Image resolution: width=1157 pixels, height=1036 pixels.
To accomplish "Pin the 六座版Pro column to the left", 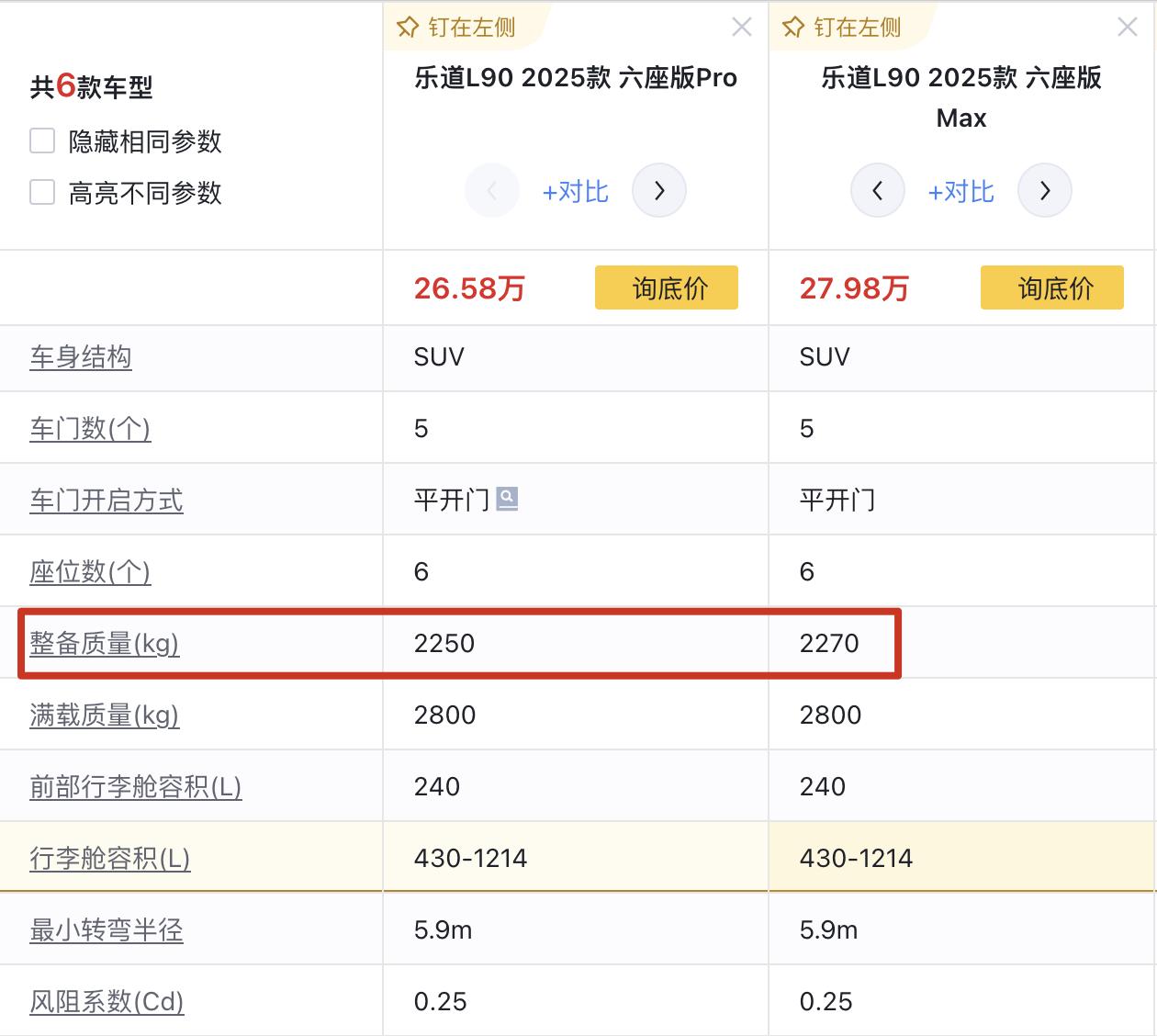I will [455, 28].
